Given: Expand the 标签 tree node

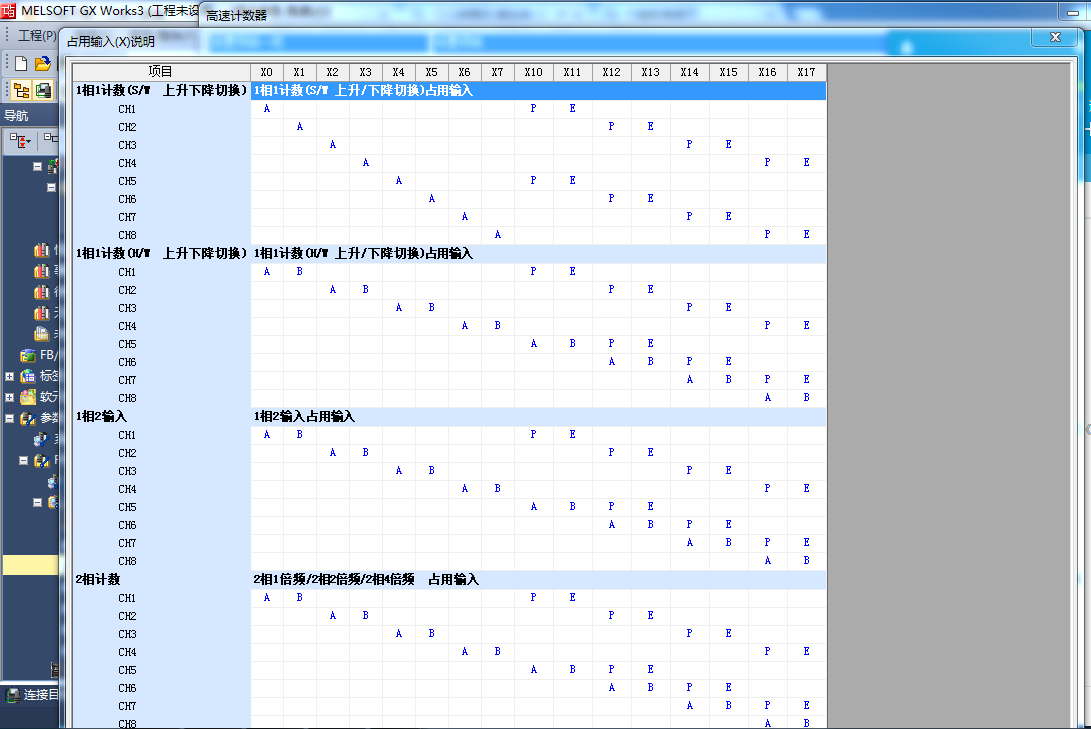Looking at the screenshot, I should pyautogui.click(x=10, y=377).
